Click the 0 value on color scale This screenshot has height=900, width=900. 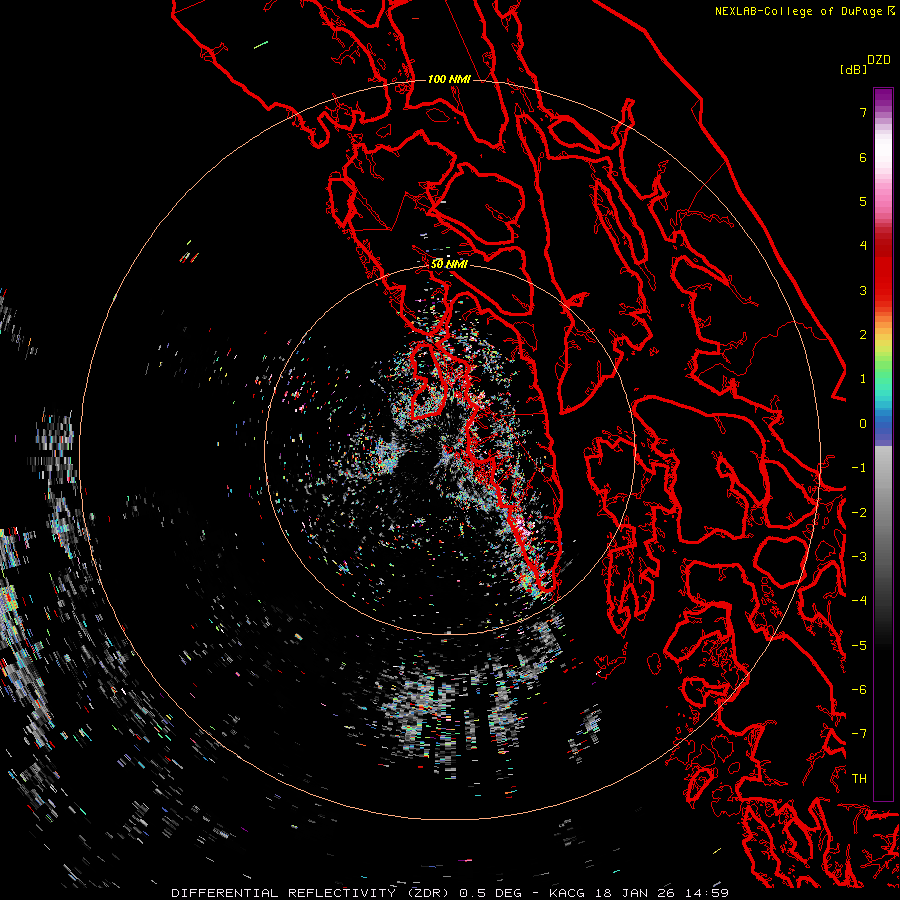[x=863, y=424]
